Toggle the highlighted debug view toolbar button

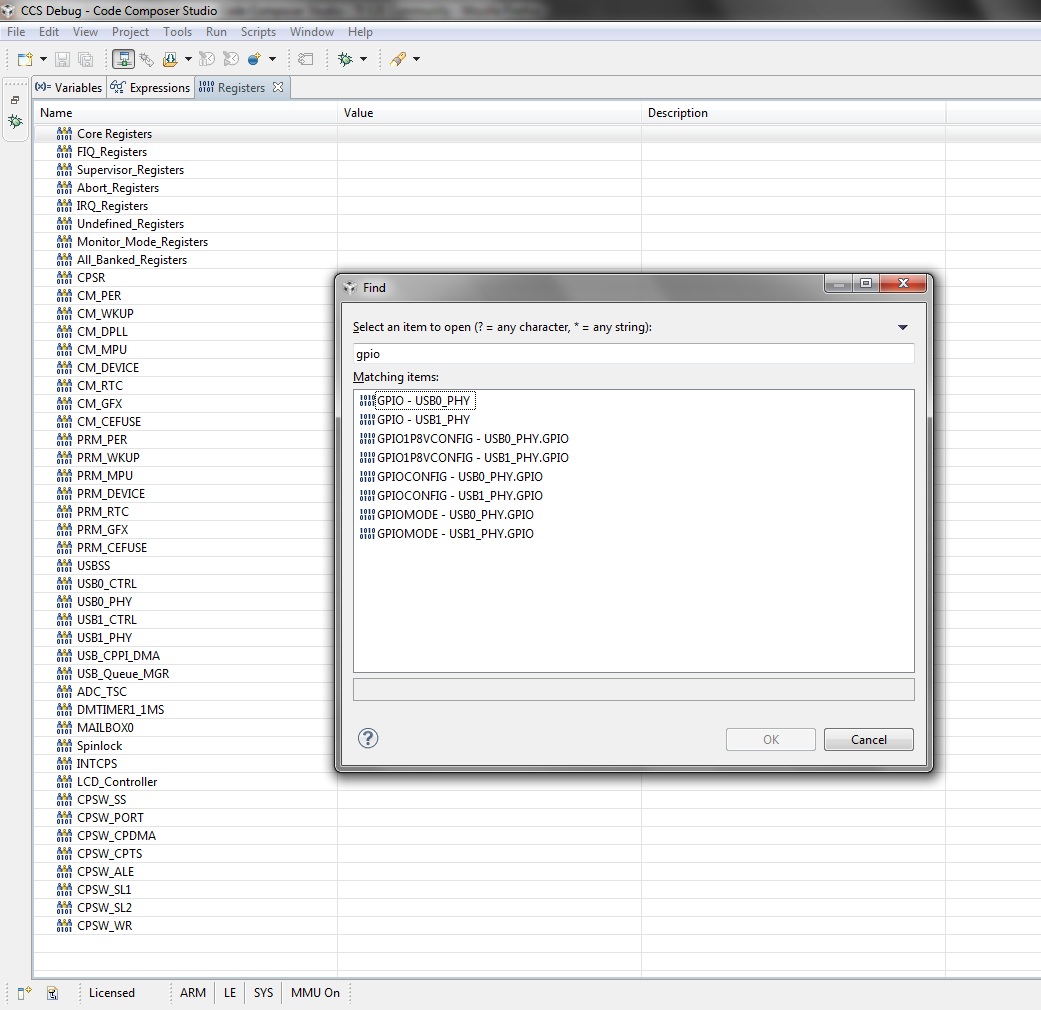point(123,59)
